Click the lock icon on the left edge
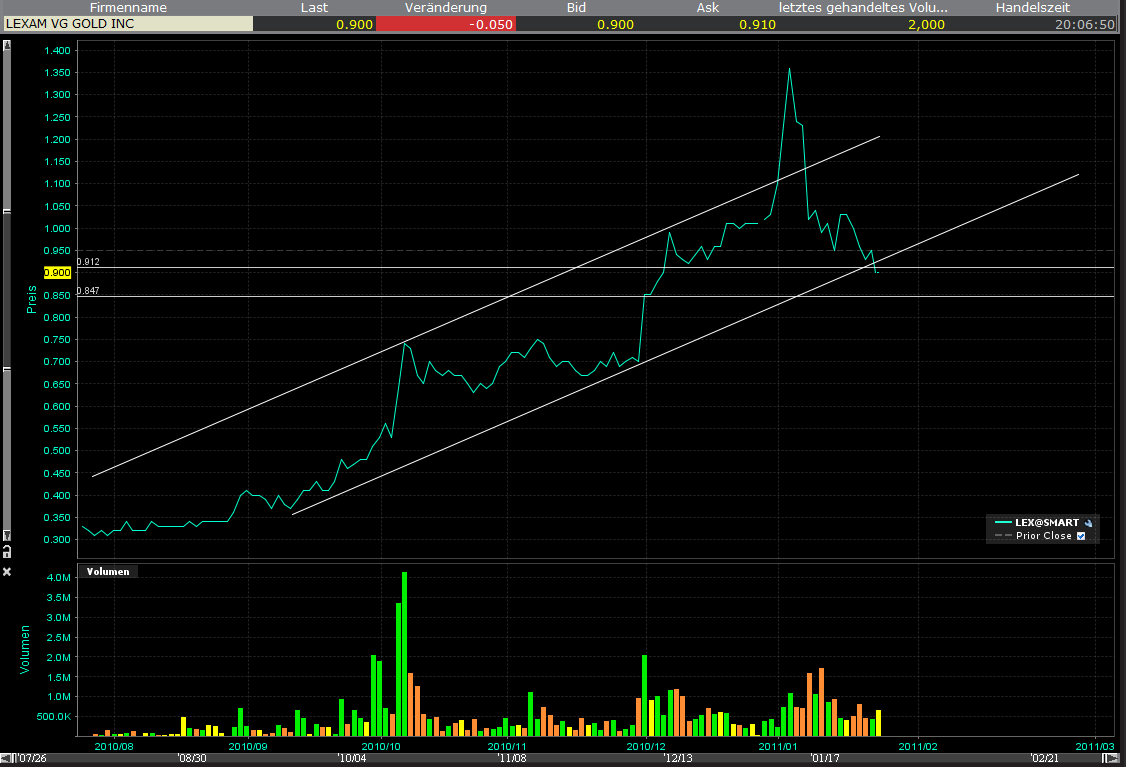 click(x=7, y=551)
